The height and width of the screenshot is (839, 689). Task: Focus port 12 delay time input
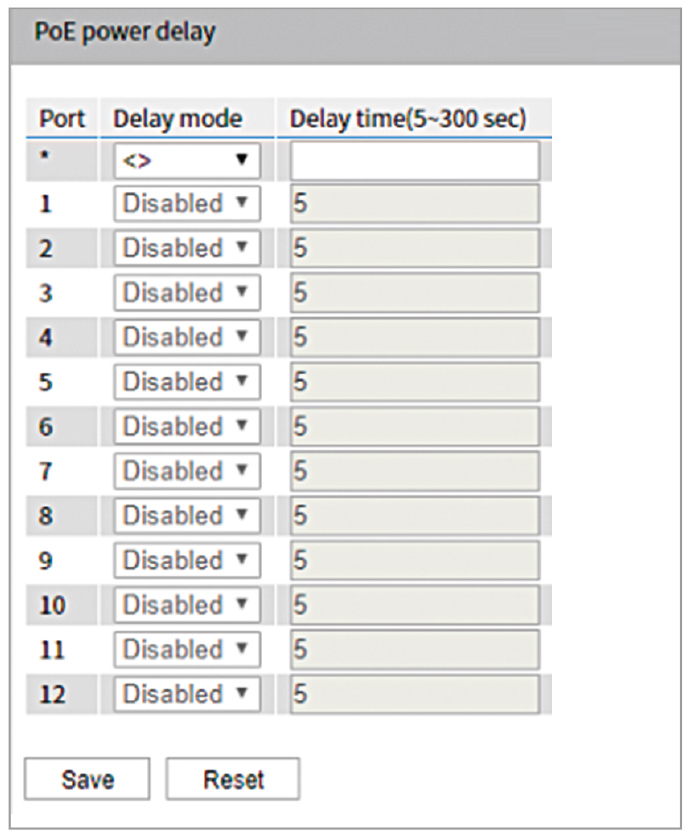(x=414, y=694)
